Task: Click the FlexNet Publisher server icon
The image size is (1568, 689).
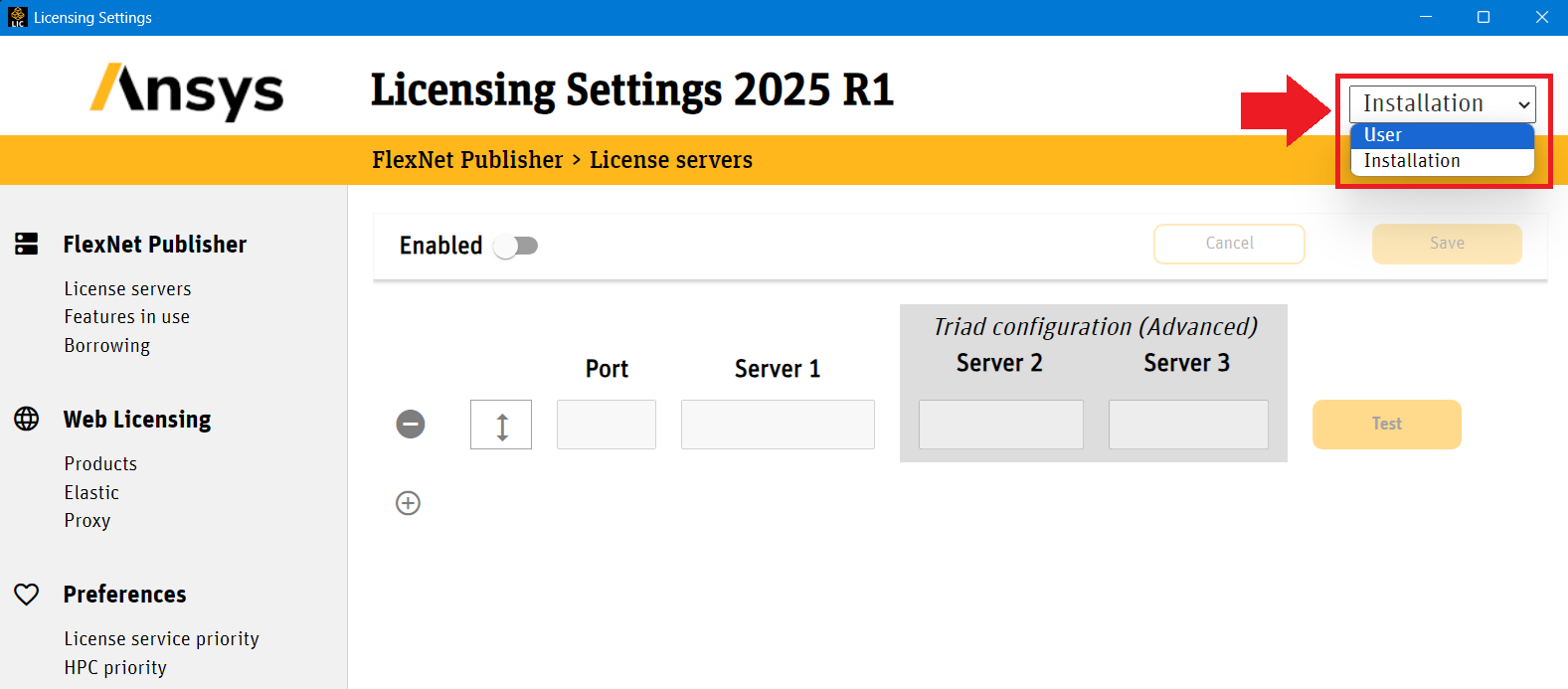Action: (x=27, y=244)
